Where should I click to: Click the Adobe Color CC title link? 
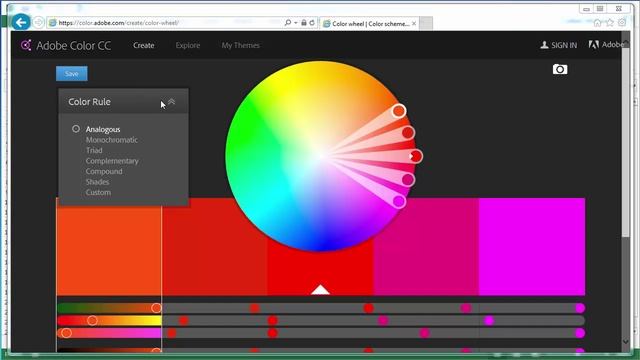coord(73,45)
